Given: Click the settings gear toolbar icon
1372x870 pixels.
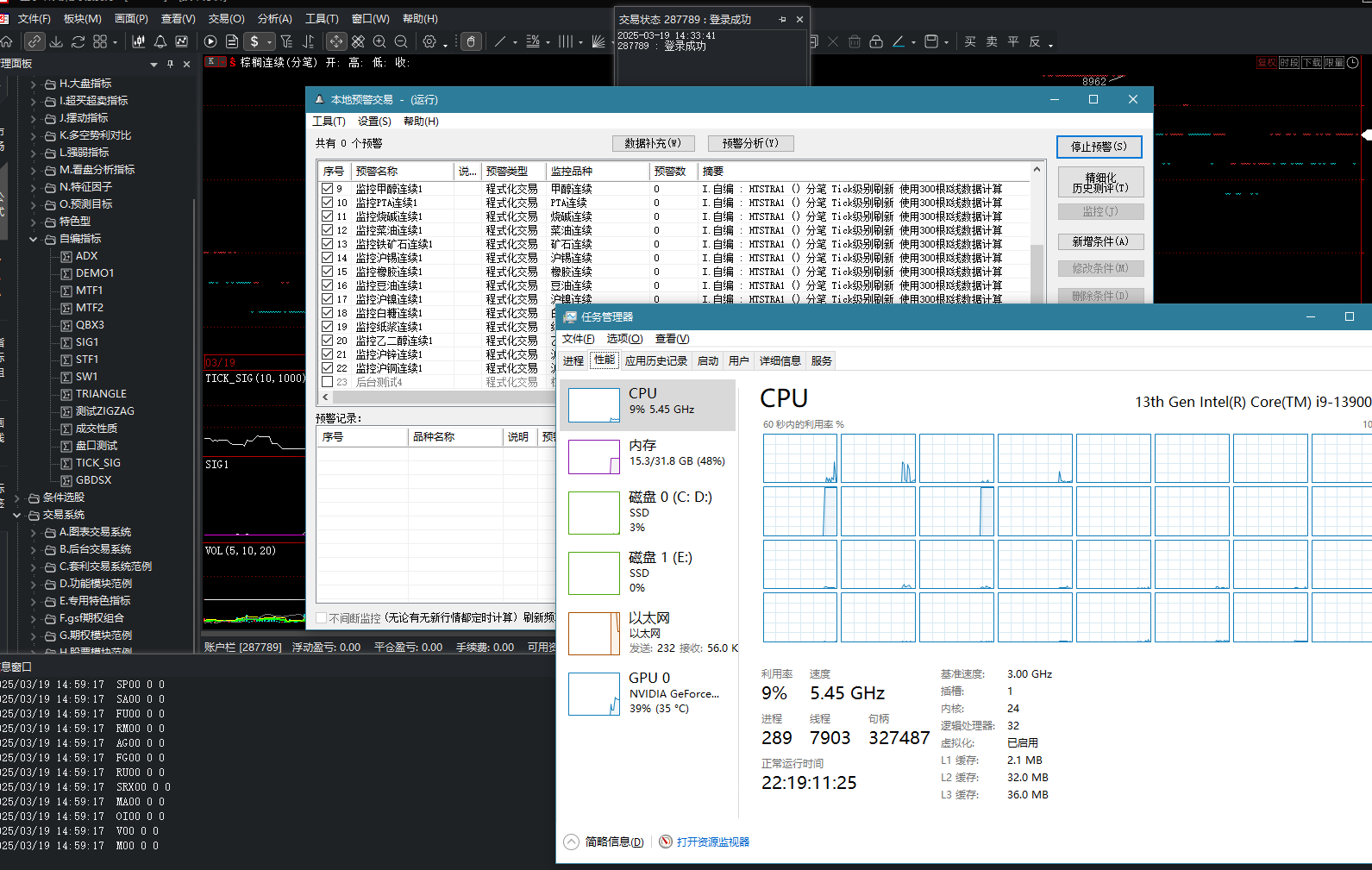Looking at the screenshot, I should point(429,41).
